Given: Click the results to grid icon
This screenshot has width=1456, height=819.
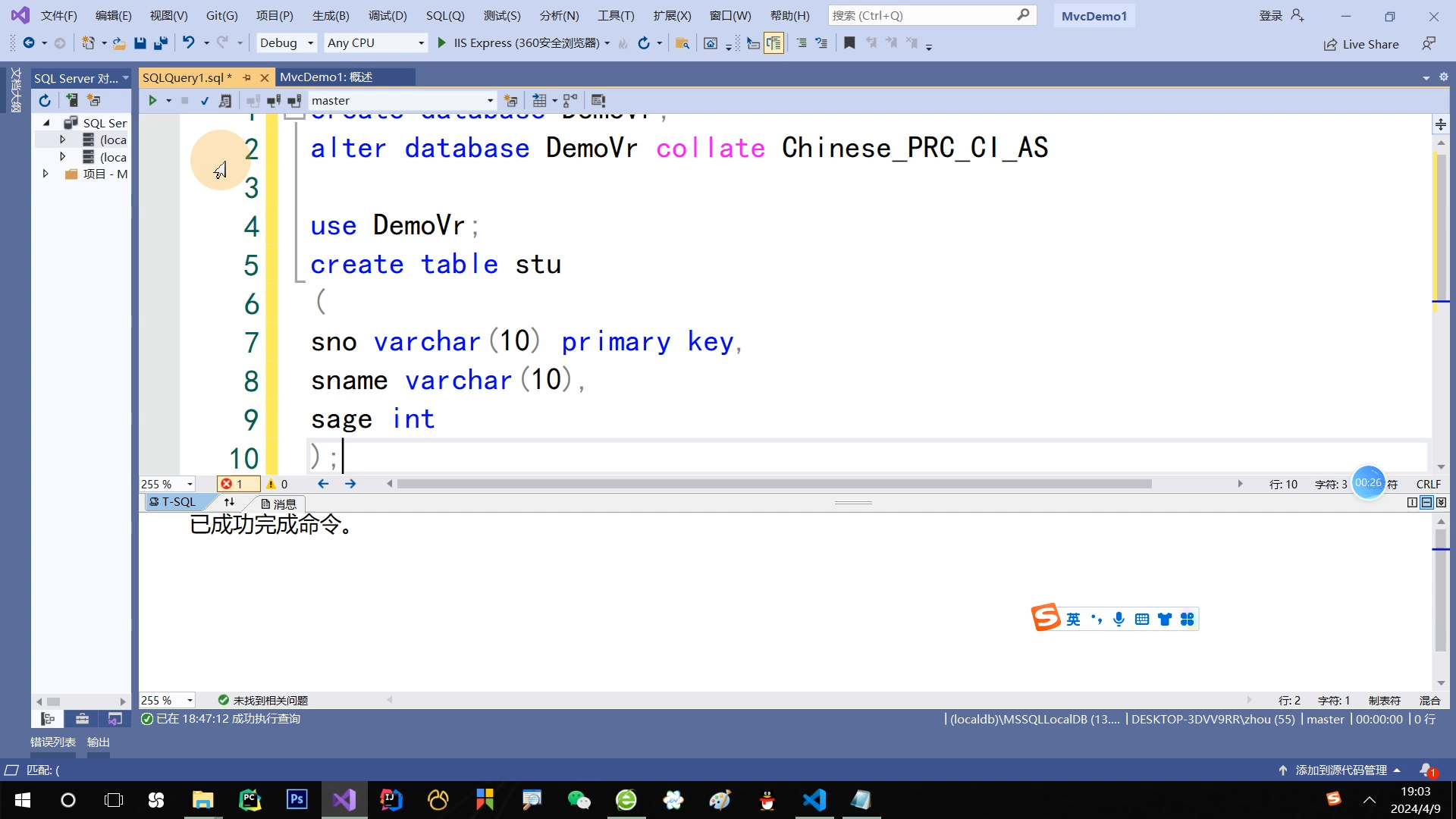Looking at the screenshot, I should [539, 100].
